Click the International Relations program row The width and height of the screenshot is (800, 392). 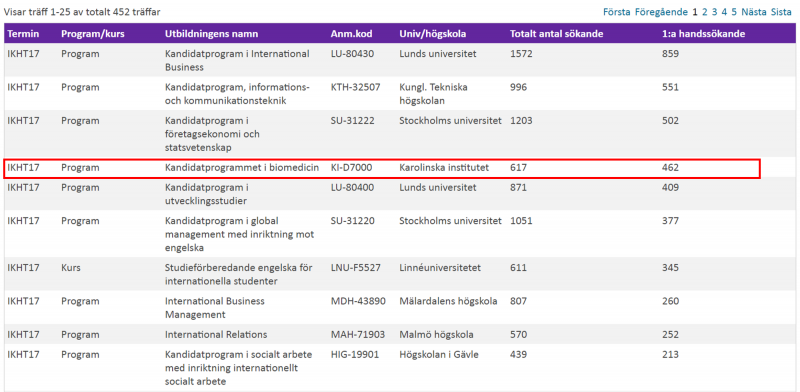click(399, 335)
